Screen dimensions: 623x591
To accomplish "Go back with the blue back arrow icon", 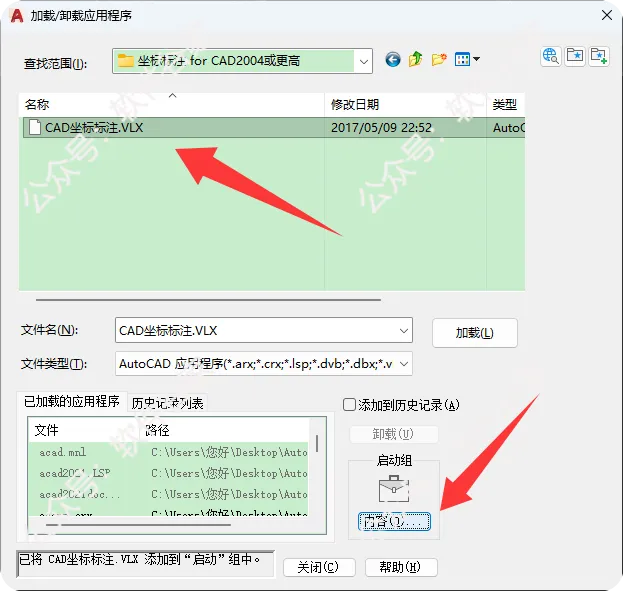I will [393, 60].
